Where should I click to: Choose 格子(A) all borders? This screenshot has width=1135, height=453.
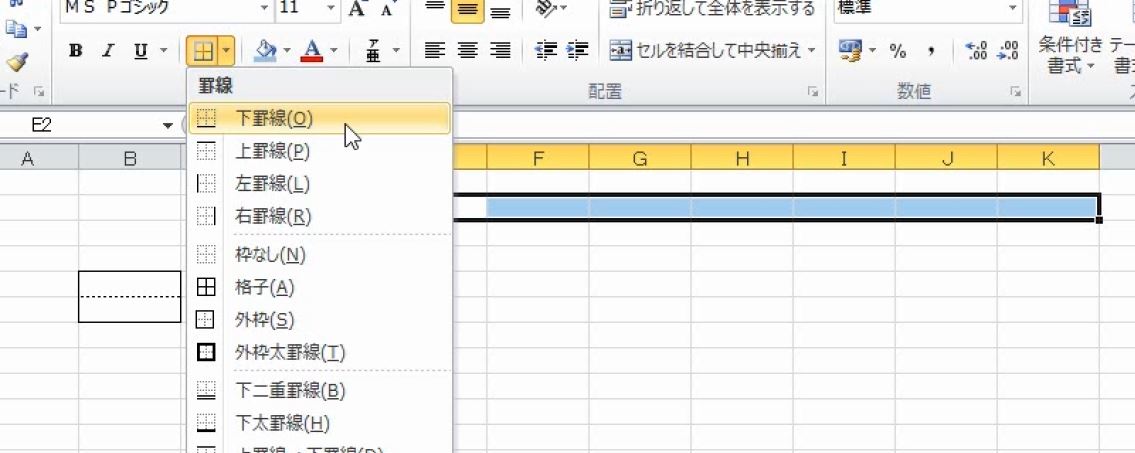pos(319,287)
